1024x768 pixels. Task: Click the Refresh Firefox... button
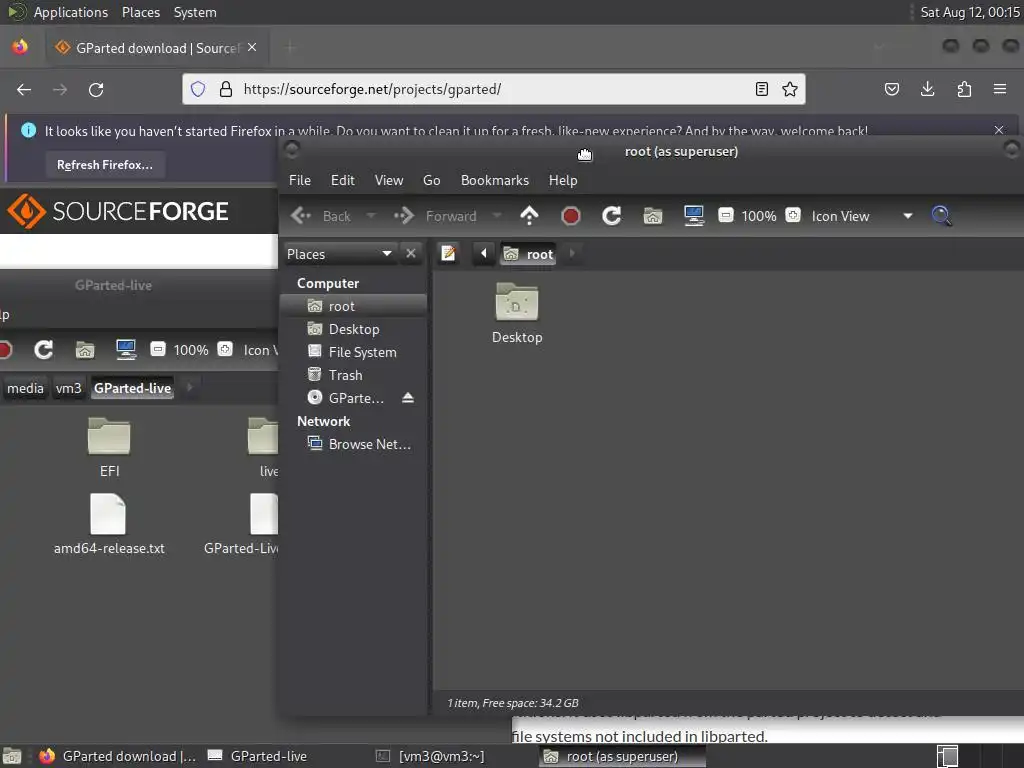point(105,165)
